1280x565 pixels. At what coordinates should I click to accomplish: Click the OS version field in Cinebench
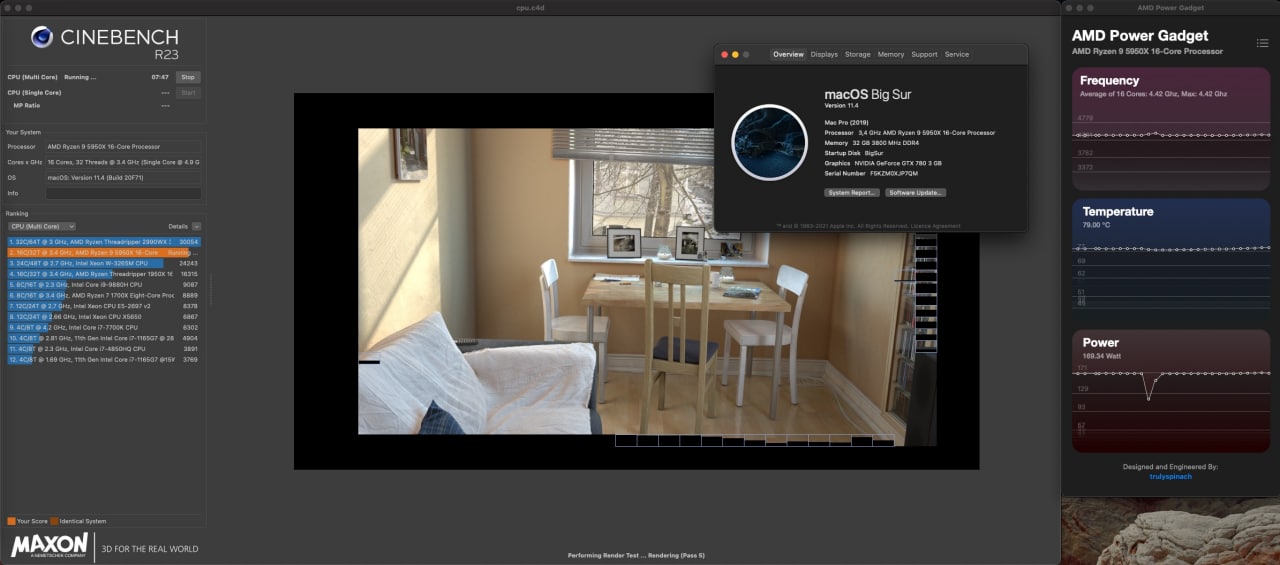123,178
